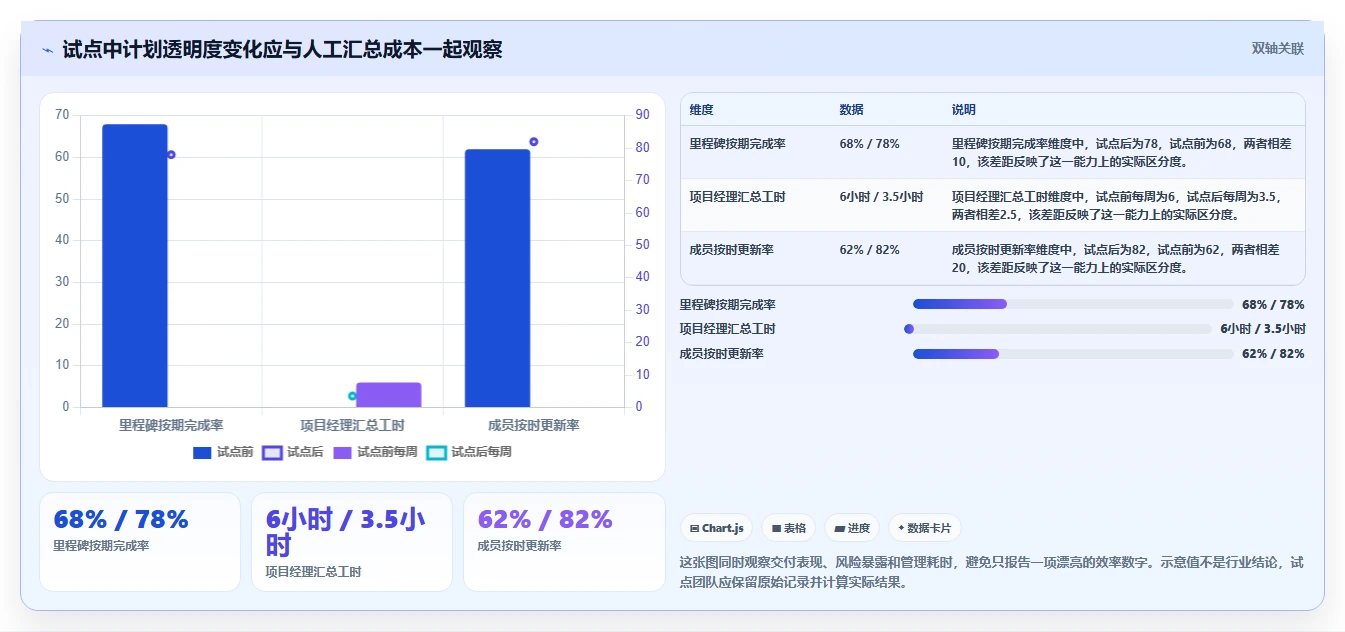Viewport: 1345px width, 632px height.
Task: Toggle the 试点前每周 legend entry
Action: click(x=375, y=452)
